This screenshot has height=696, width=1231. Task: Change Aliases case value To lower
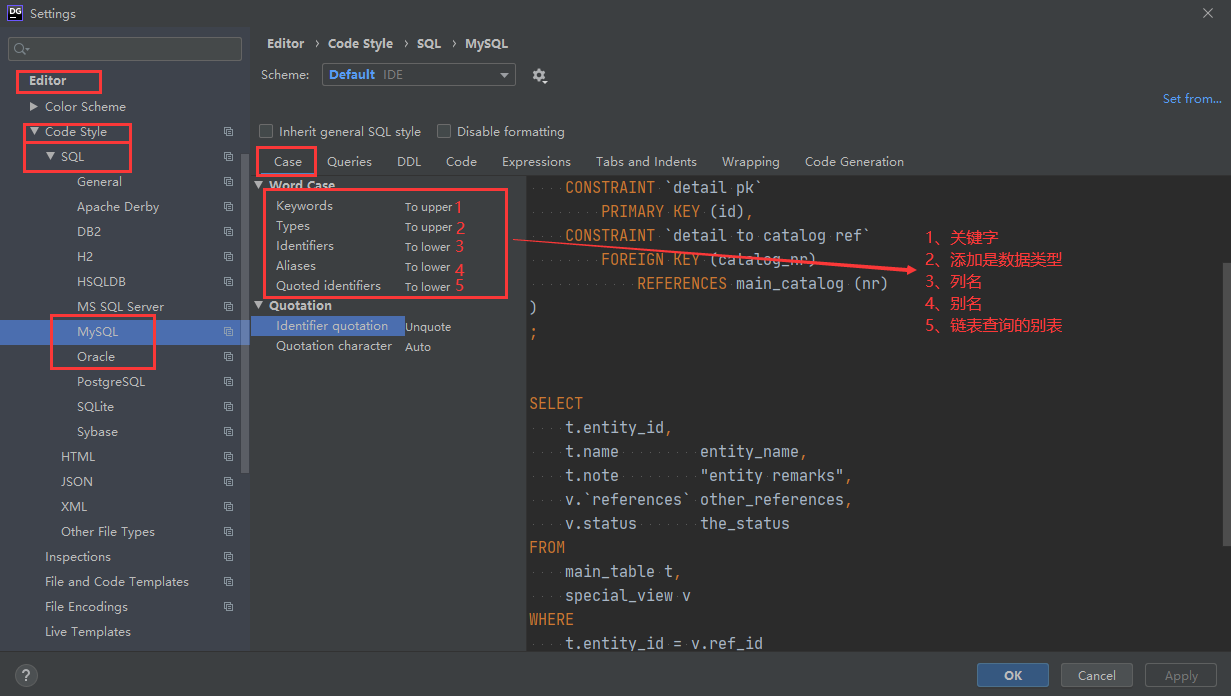click(427, 267)
